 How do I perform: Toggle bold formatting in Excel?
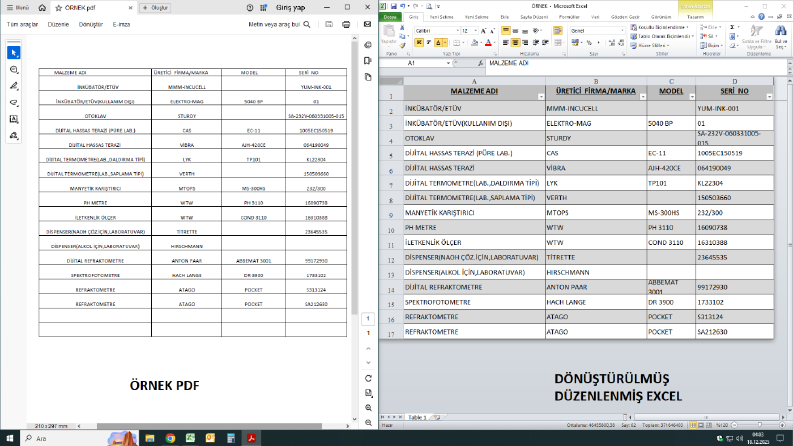419,43
